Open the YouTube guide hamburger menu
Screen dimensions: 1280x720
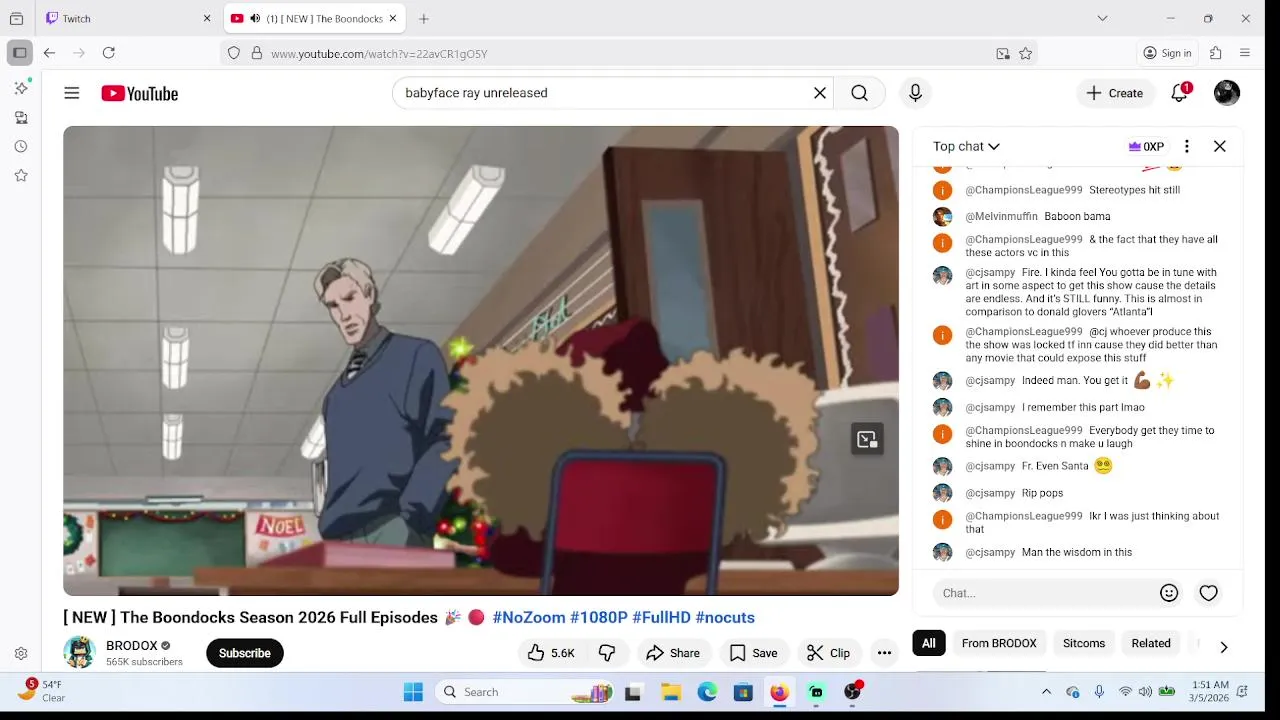point(72,93)
